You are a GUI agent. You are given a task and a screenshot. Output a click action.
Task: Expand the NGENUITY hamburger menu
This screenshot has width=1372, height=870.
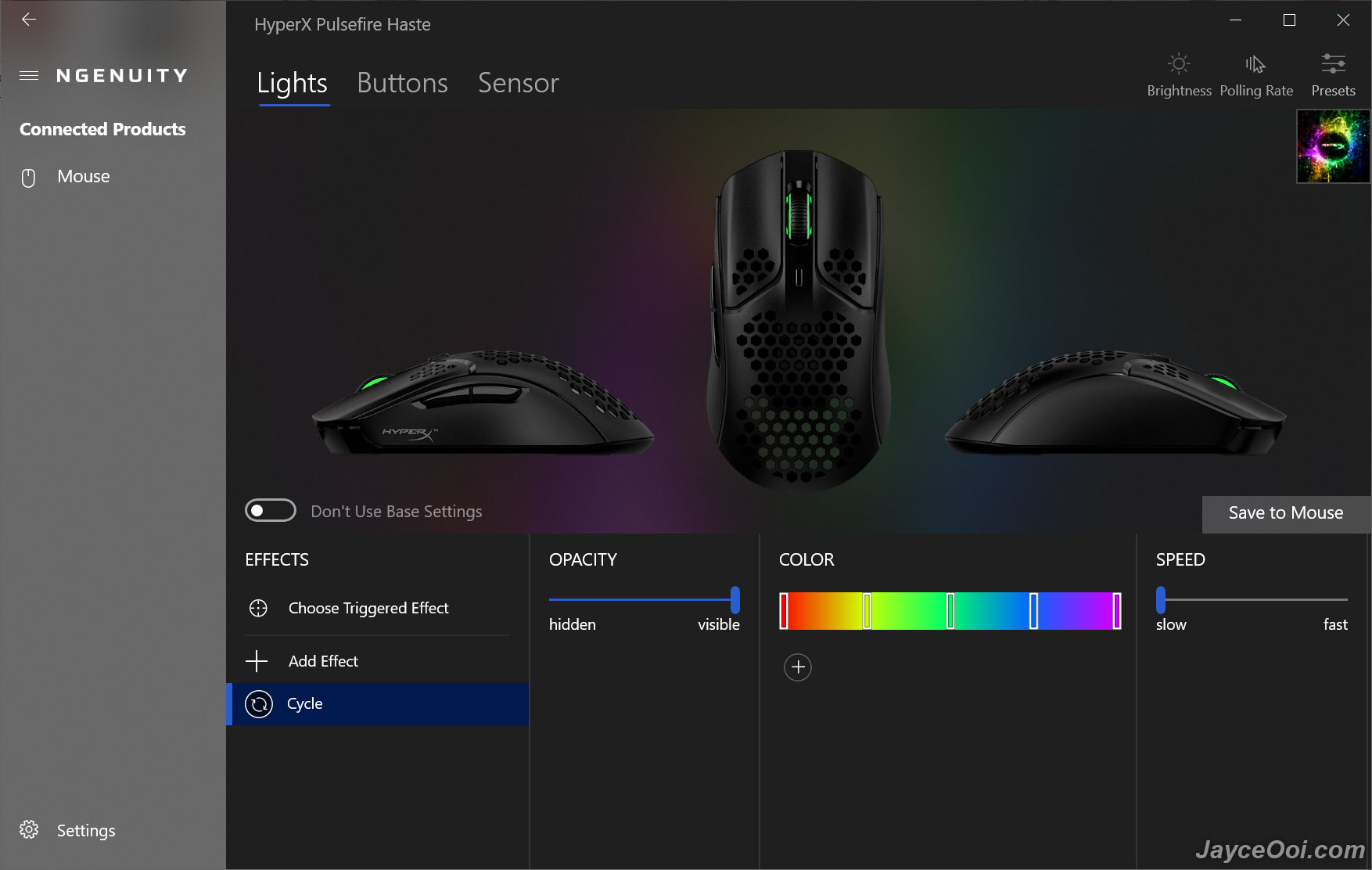coord(29,76)
